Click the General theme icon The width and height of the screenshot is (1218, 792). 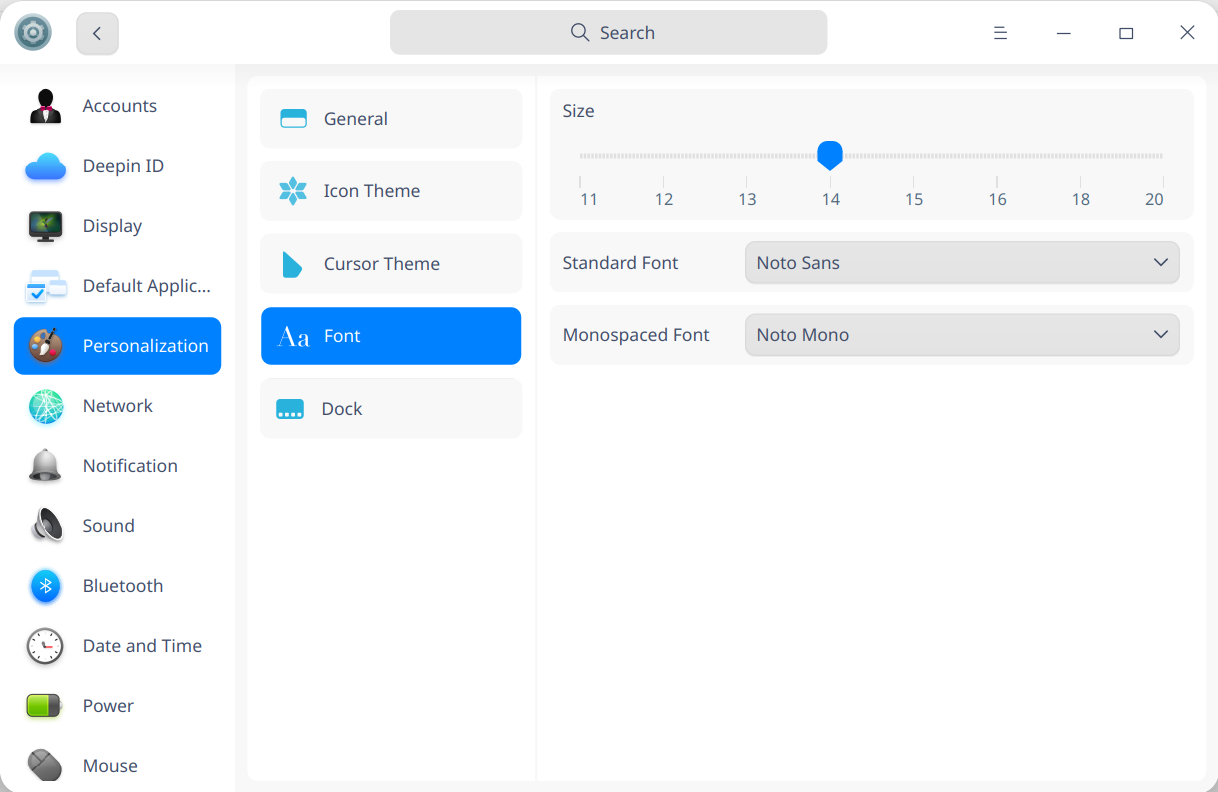[293, 119]
